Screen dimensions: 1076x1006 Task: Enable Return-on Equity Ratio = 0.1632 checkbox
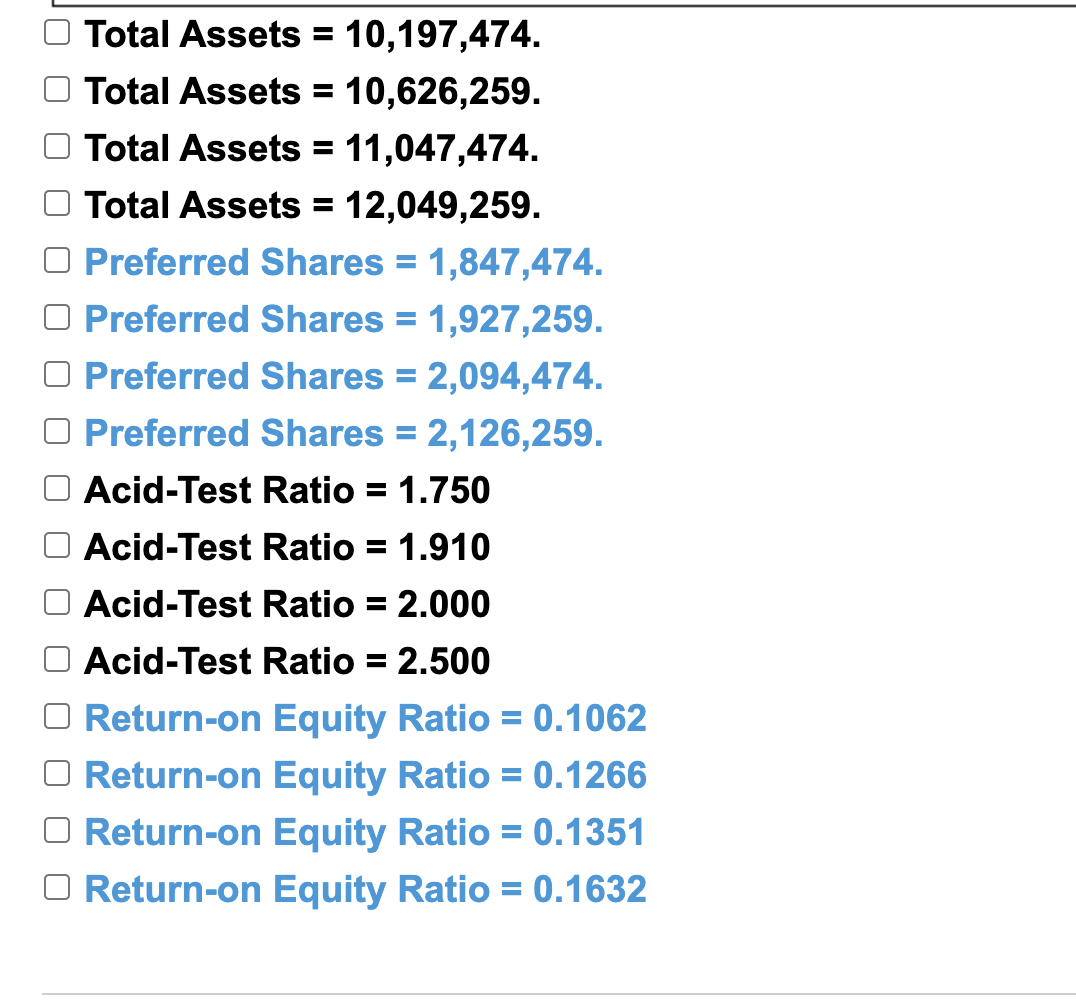click(x=57, y=887)
